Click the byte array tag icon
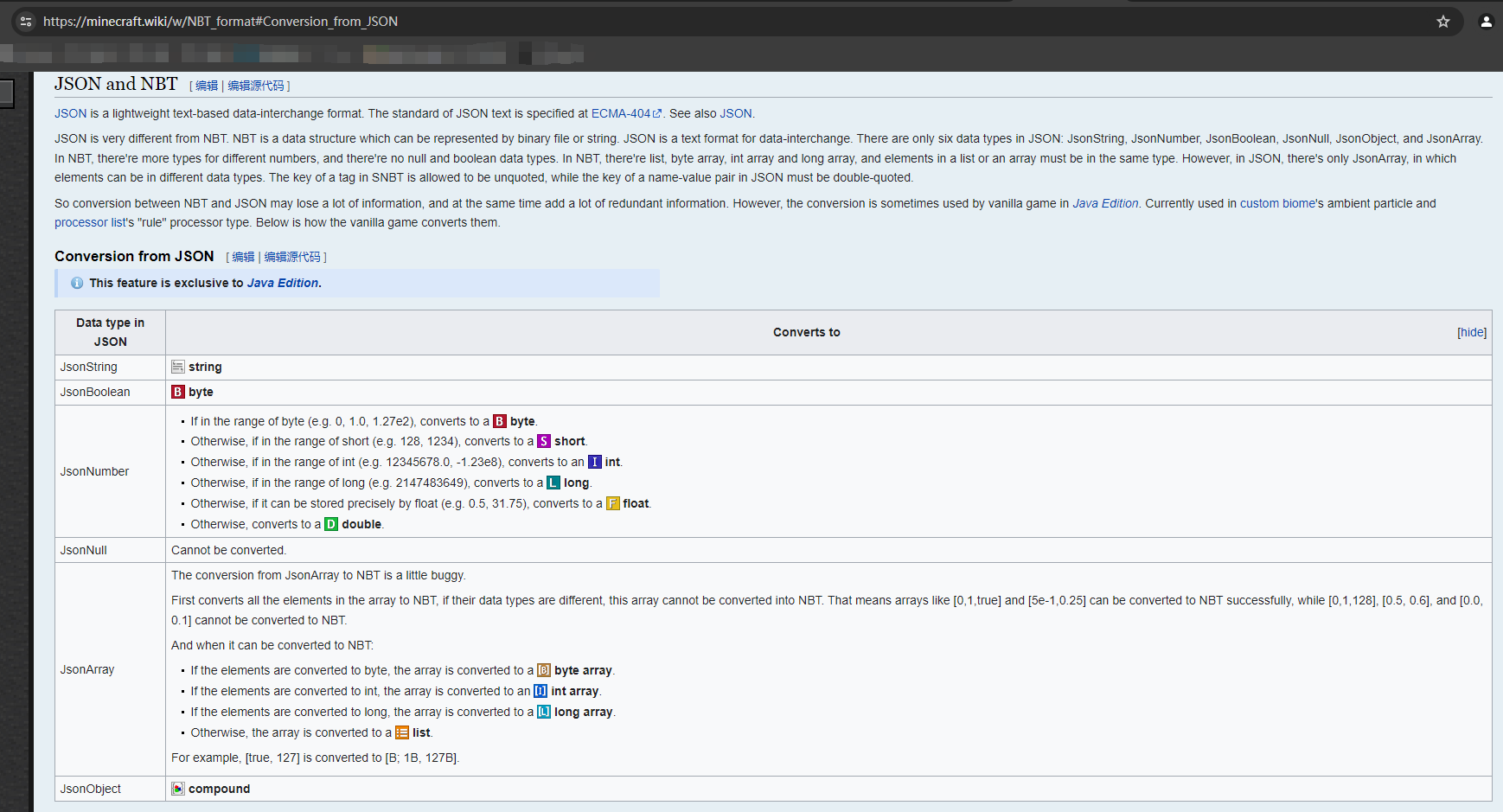The image size is (1503, 812). [x=543, y=670]
